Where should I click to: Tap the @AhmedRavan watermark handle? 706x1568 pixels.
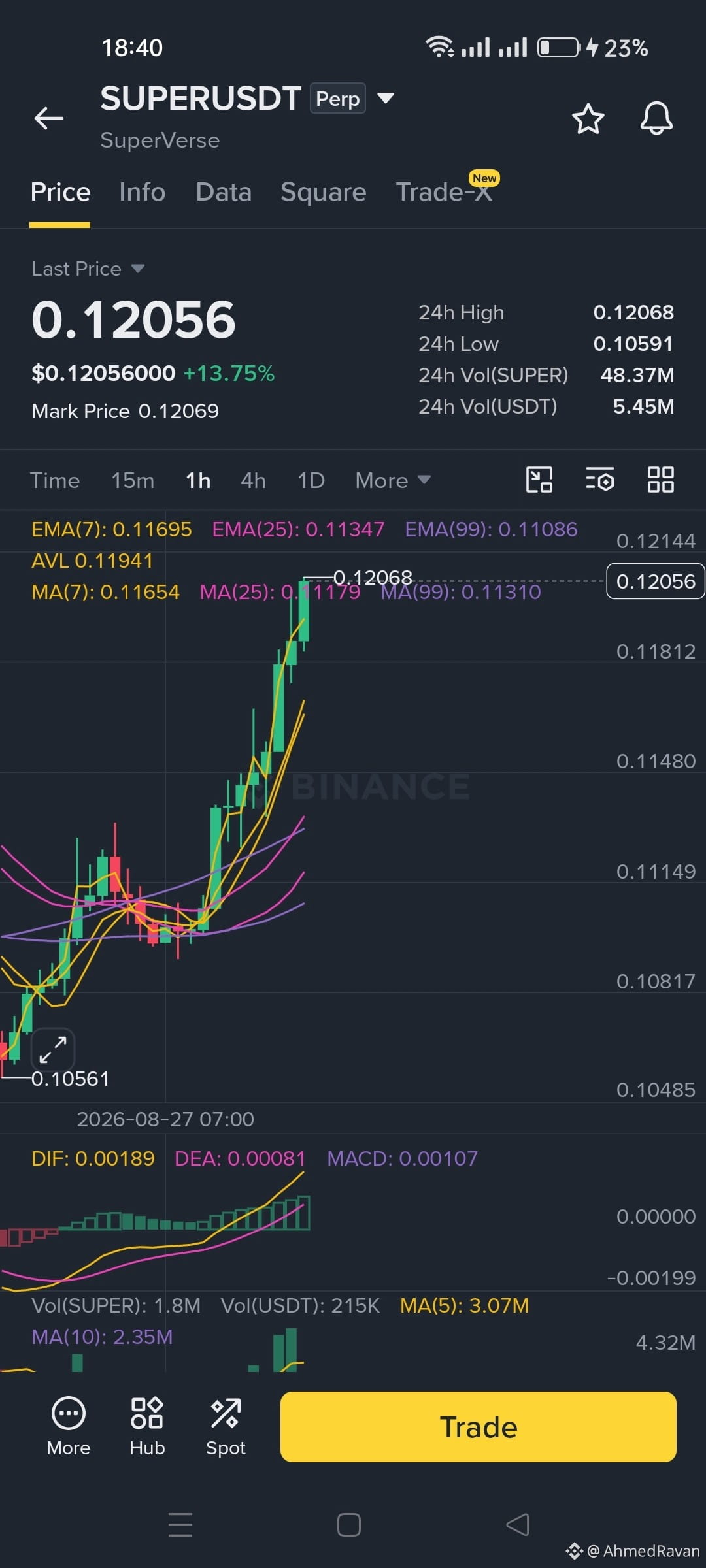click(643, 1551)
